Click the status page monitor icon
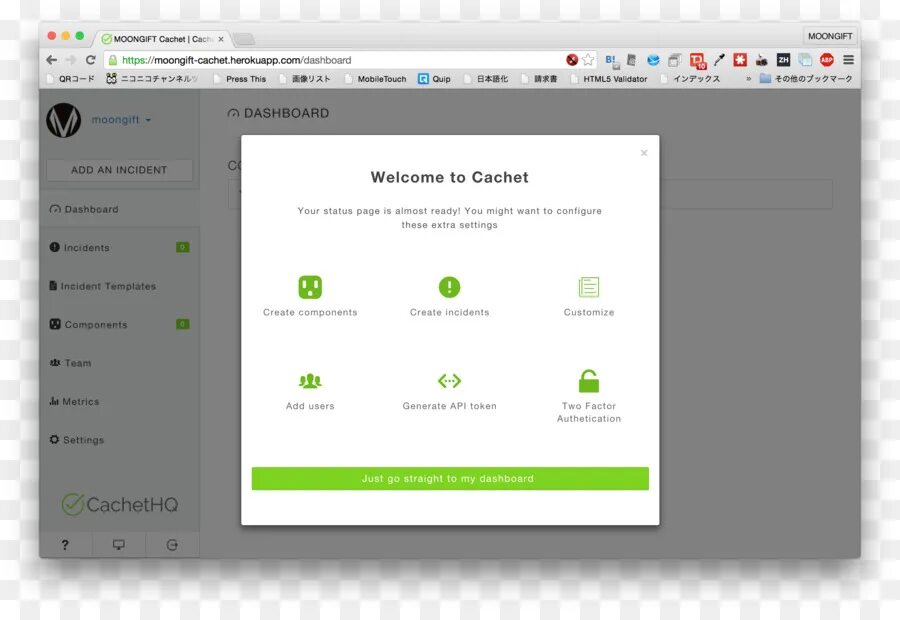Screen dimensions: 900x620 coord(119,545)
